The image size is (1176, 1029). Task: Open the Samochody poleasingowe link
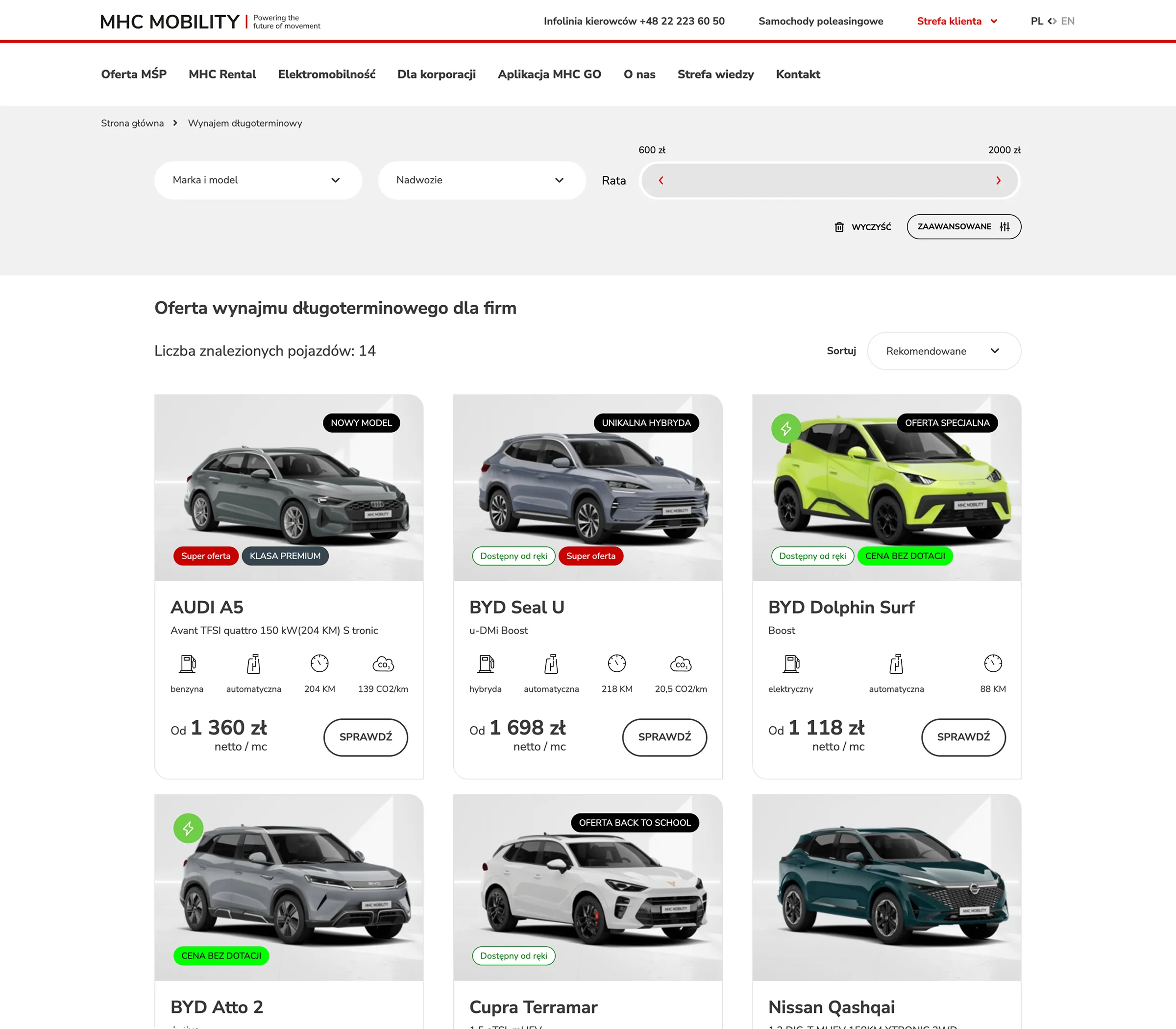821,21
